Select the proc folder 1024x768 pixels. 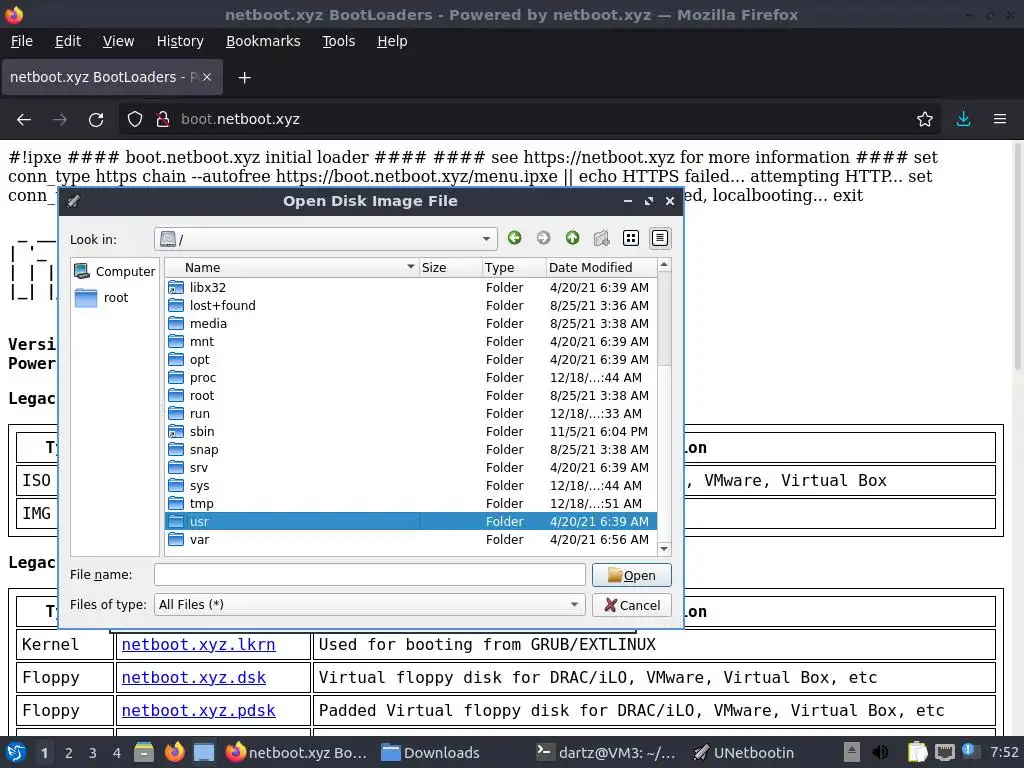pyautogui.click(x=410, y=377)
